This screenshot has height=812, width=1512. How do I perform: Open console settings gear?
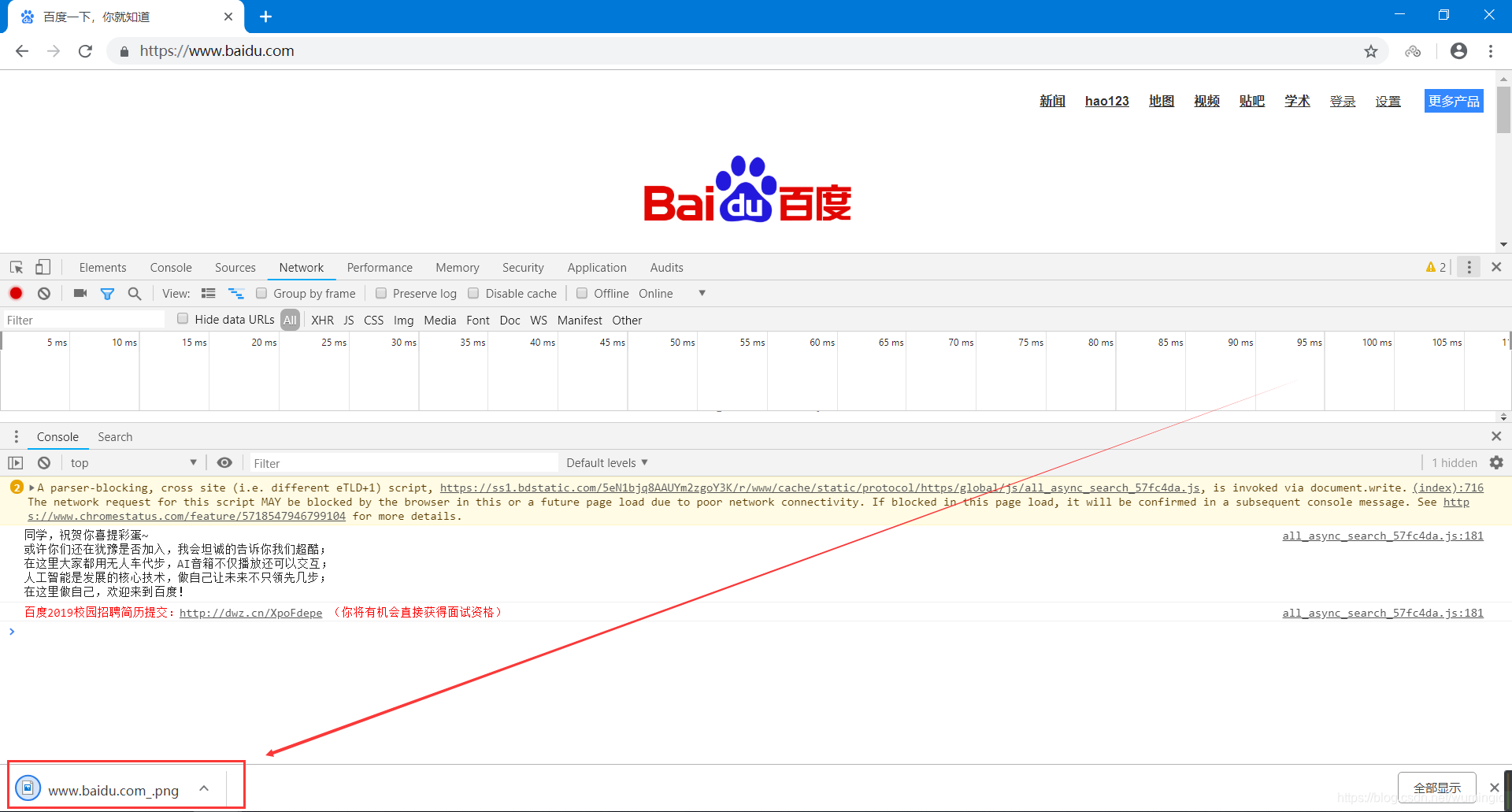pyautogui.click(x=1496, y=462)
